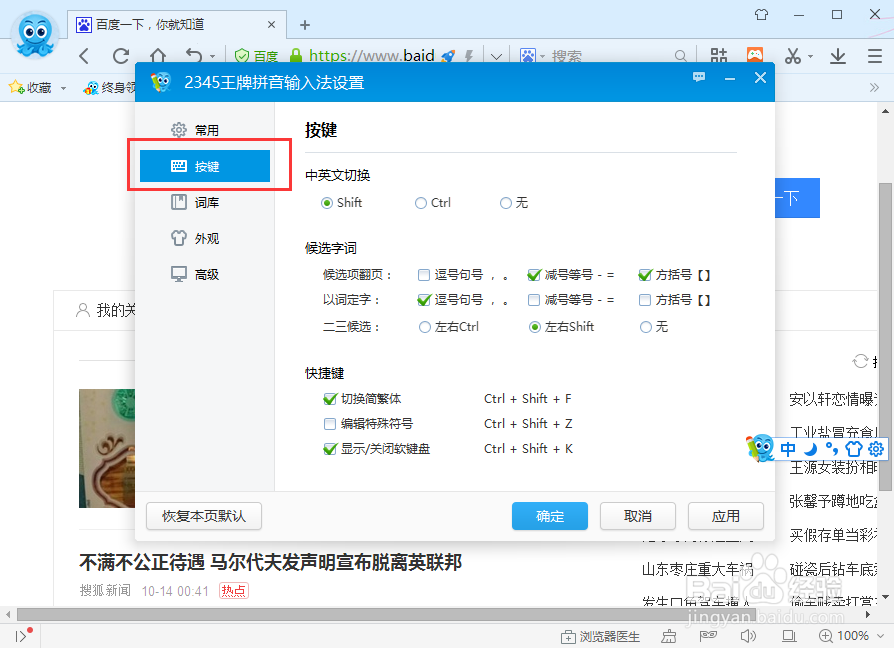Open the 高级 settings section
Viewport: 894px width, 648px height.
[x=196, y=274]
